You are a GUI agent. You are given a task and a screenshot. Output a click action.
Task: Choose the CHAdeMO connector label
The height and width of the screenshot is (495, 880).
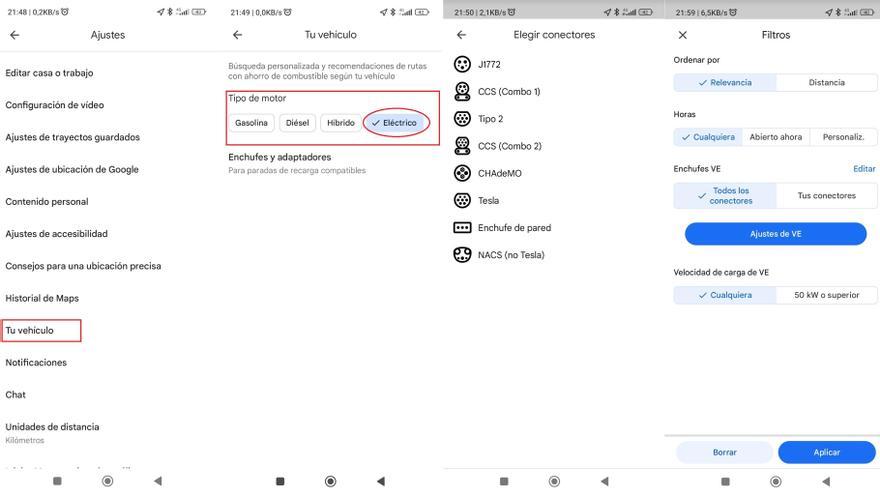(x=499, y=173)
